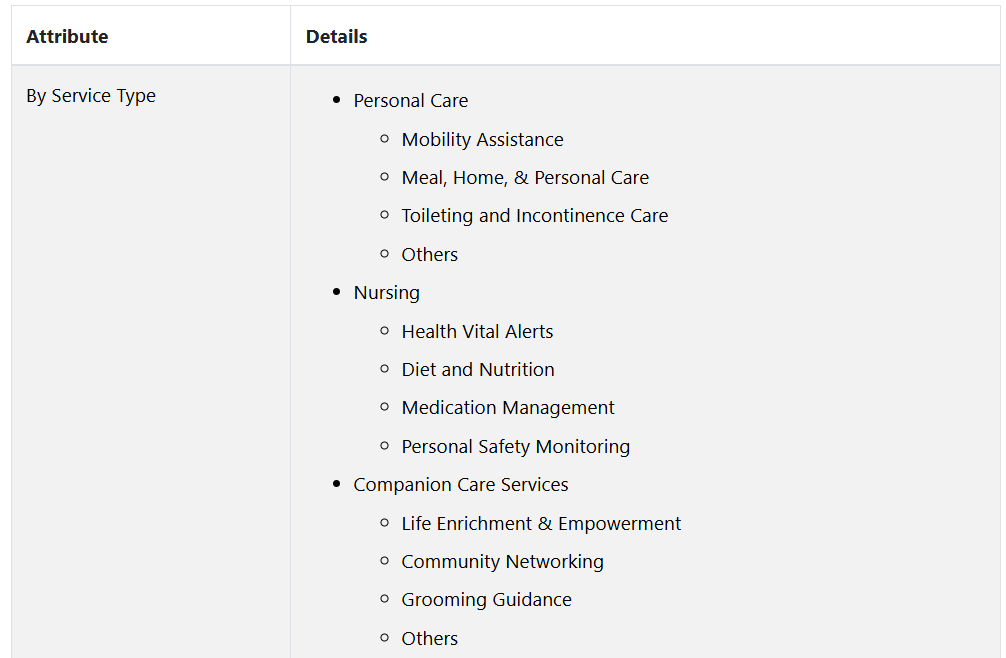Click the By Service Type cell
The width and height of the screenshot is (1006, 658).
pos(91,96)
